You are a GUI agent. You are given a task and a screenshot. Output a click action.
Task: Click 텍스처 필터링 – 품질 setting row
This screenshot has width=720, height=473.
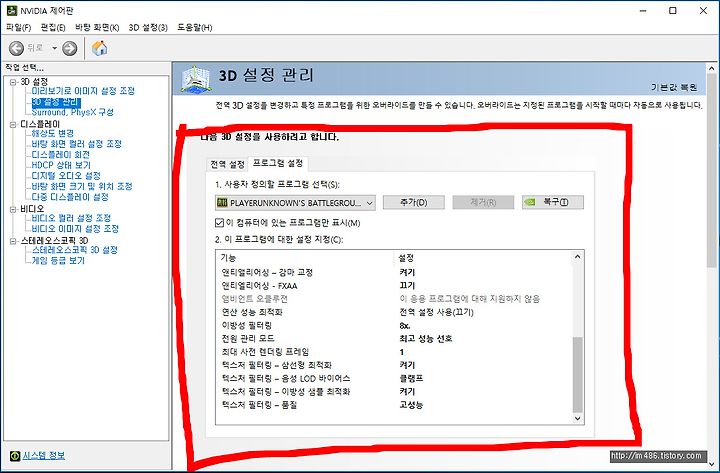[394, 405]
